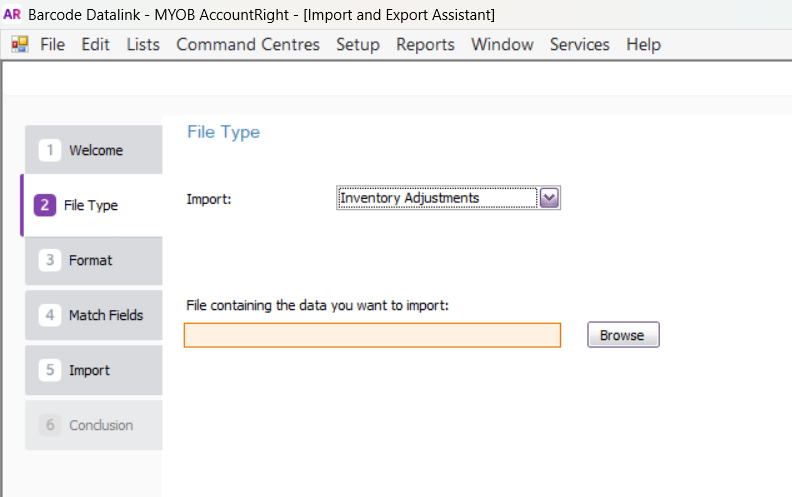Select step 6 Conclusion
This screenshot has width=792, height=497.
click(x=93, y=425)
